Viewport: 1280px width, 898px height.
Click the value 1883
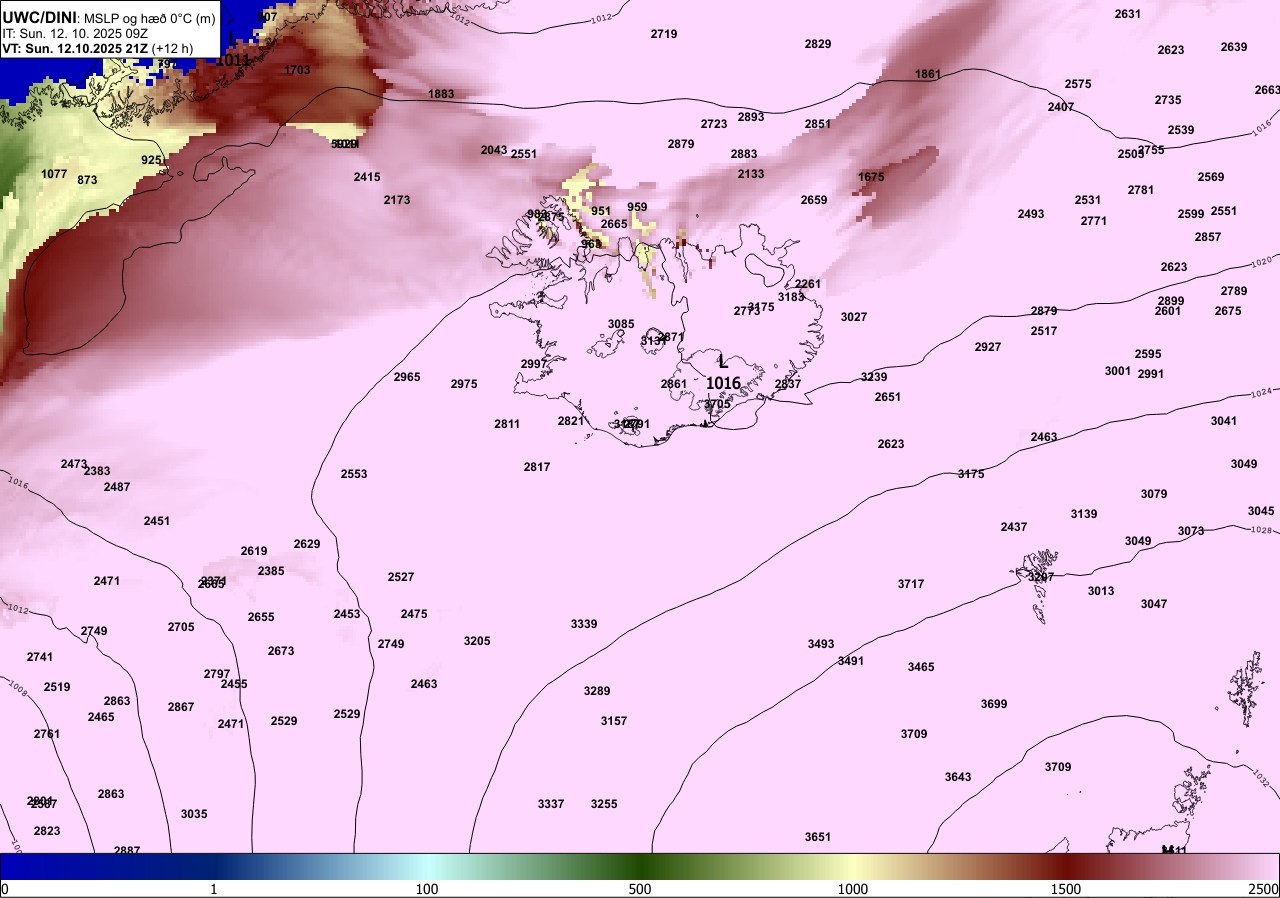tap(441, 94)
